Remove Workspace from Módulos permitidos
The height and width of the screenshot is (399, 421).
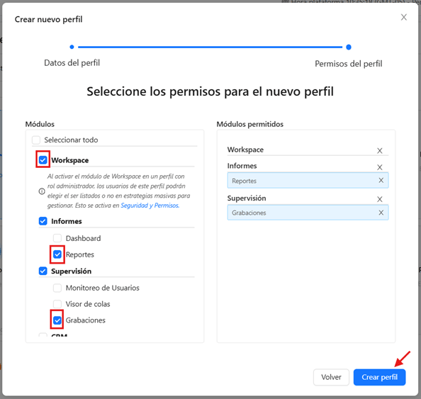380,151
